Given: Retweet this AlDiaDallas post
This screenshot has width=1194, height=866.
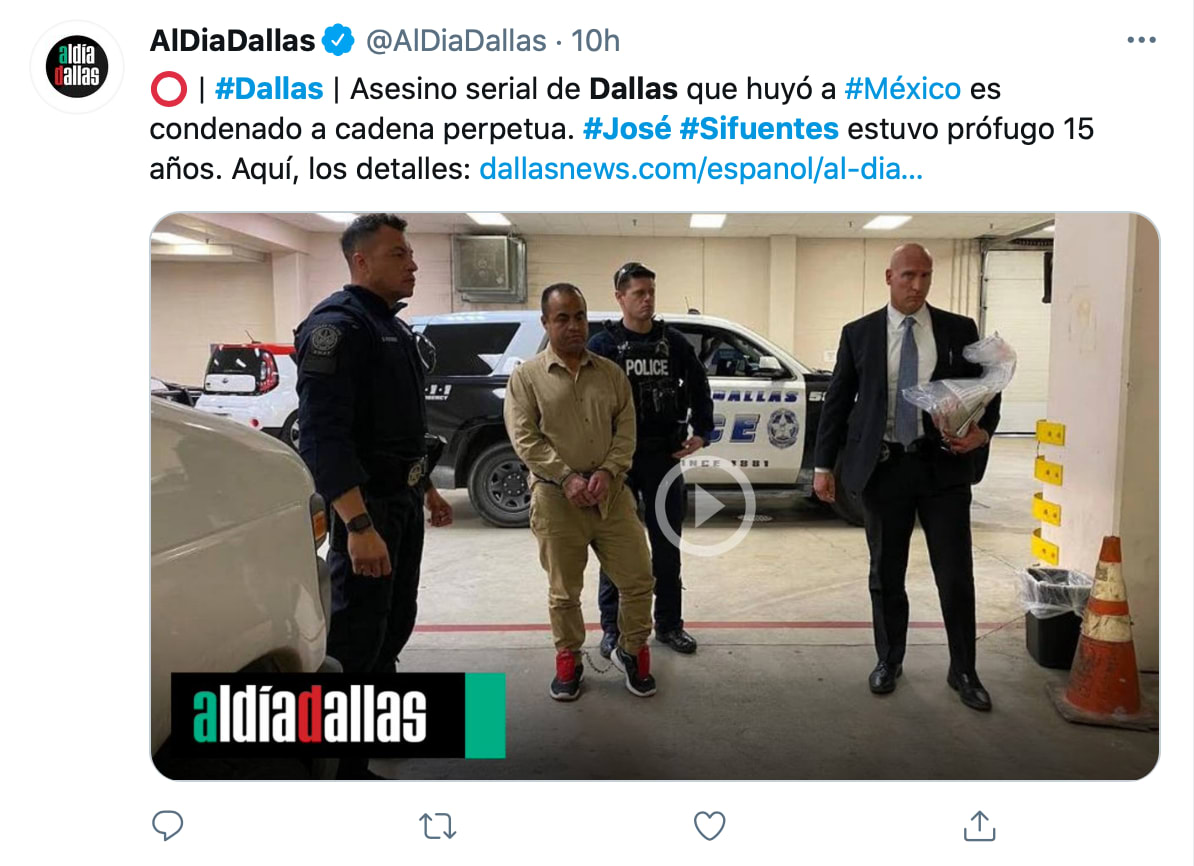Looking at the screenshot, I should 438,826.
